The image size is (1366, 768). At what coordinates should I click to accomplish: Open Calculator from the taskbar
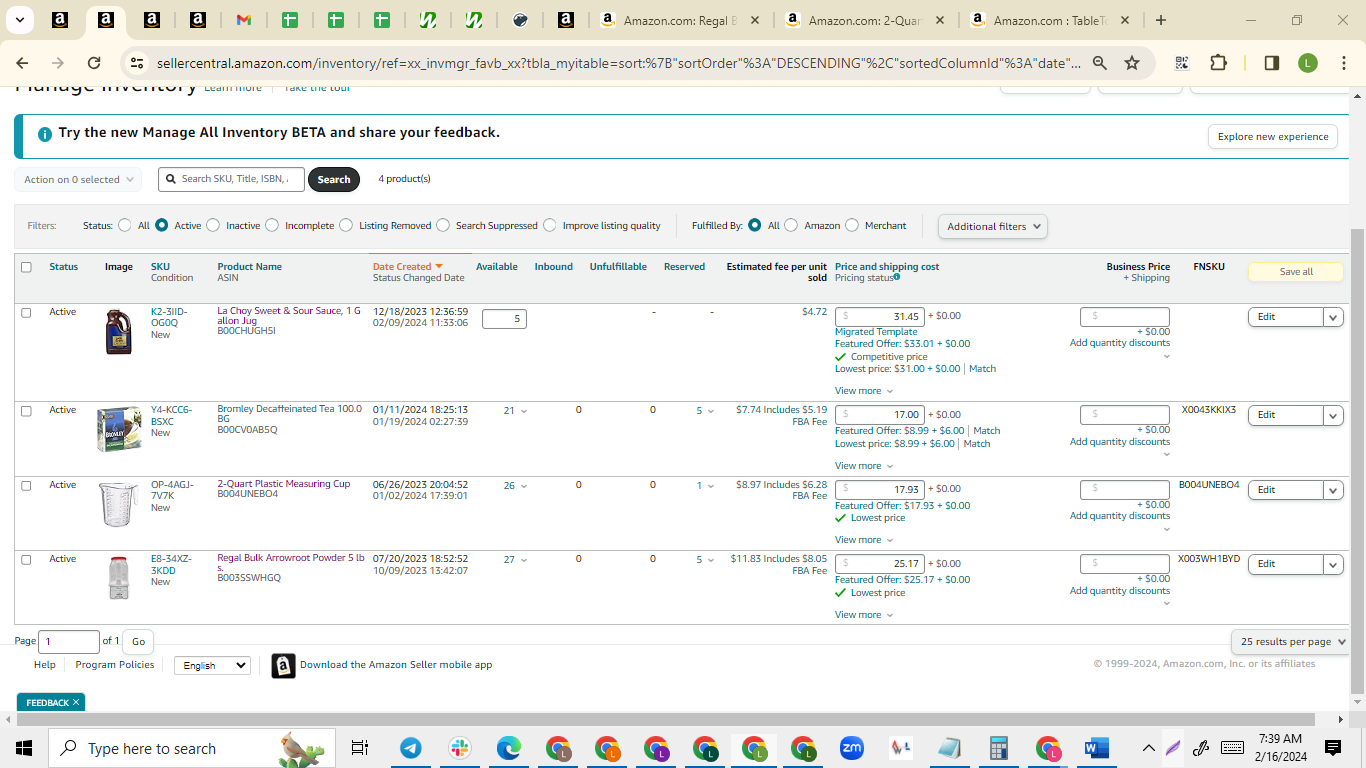(x=997, y=748)
